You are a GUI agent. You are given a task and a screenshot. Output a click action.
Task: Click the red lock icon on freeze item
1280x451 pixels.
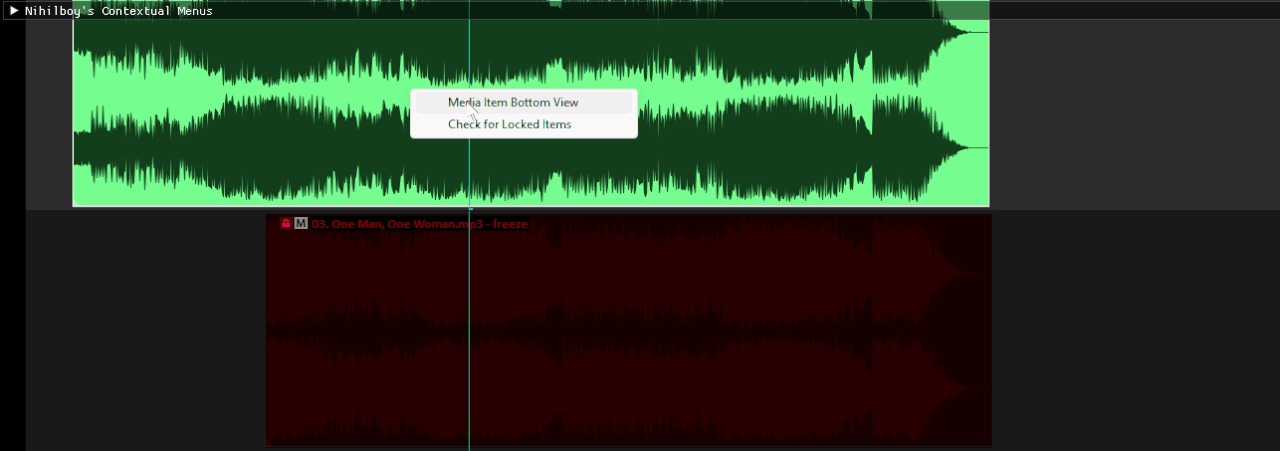(286, 224)
